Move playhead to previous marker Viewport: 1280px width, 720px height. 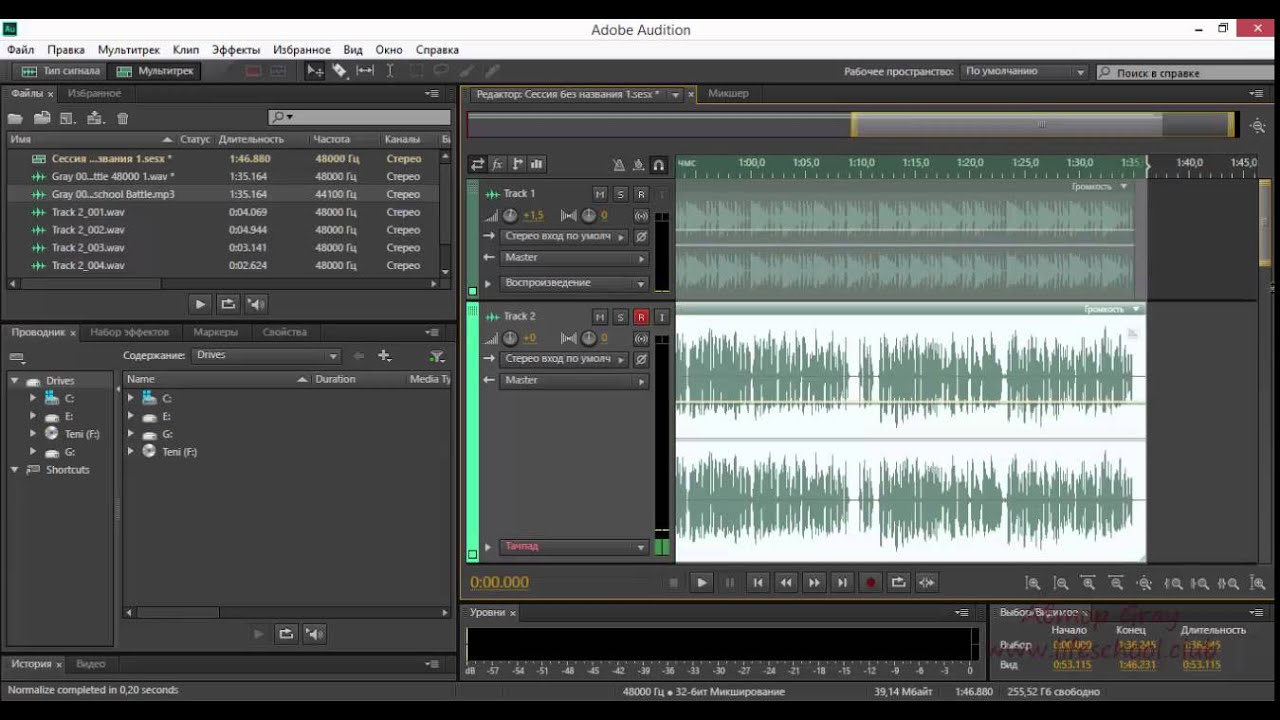pyautogui.click(x=757, y=582)
